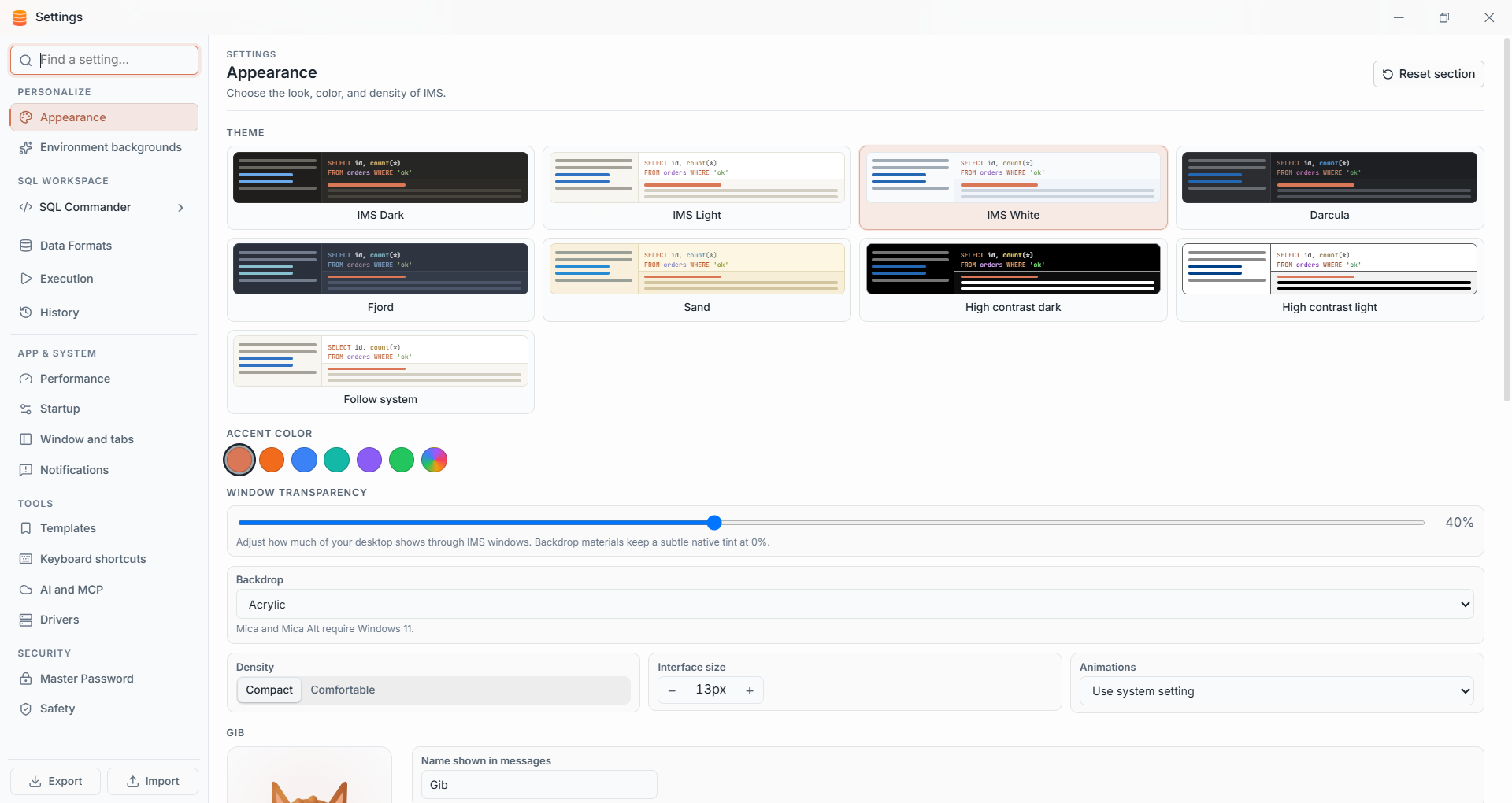Select Compact density option
1512x803 pixels.
tap(269, 690)
